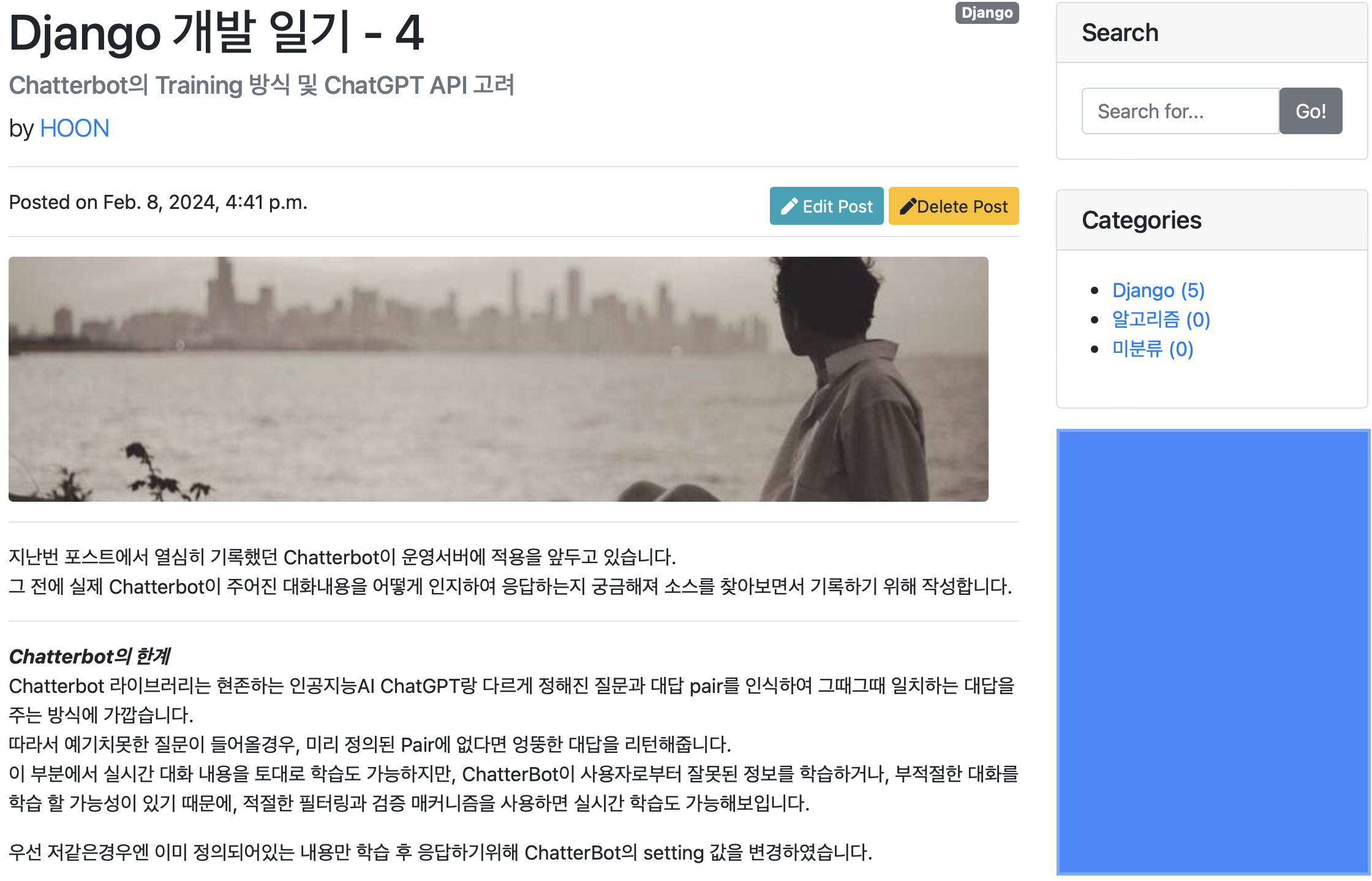Click the blue sidebar banner block
This screenshot has height=881, width=1372.
1213,652
